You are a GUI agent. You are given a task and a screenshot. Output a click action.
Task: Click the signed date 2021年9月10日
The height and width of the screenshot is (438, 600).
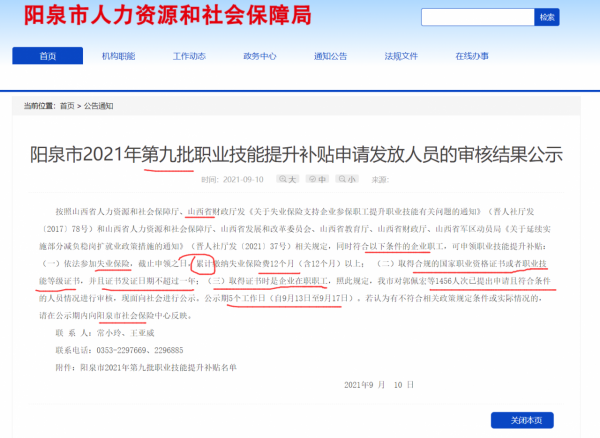point(379,385)
